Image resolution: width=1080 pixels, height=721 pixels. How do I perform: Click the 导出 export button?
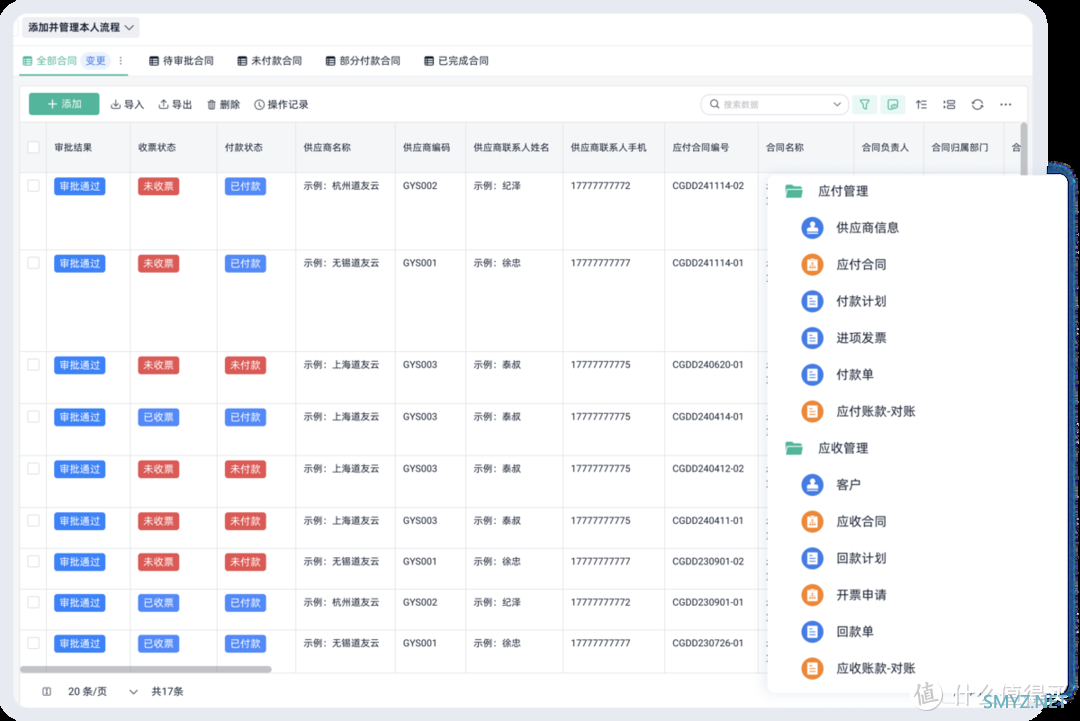click(176, 105)
